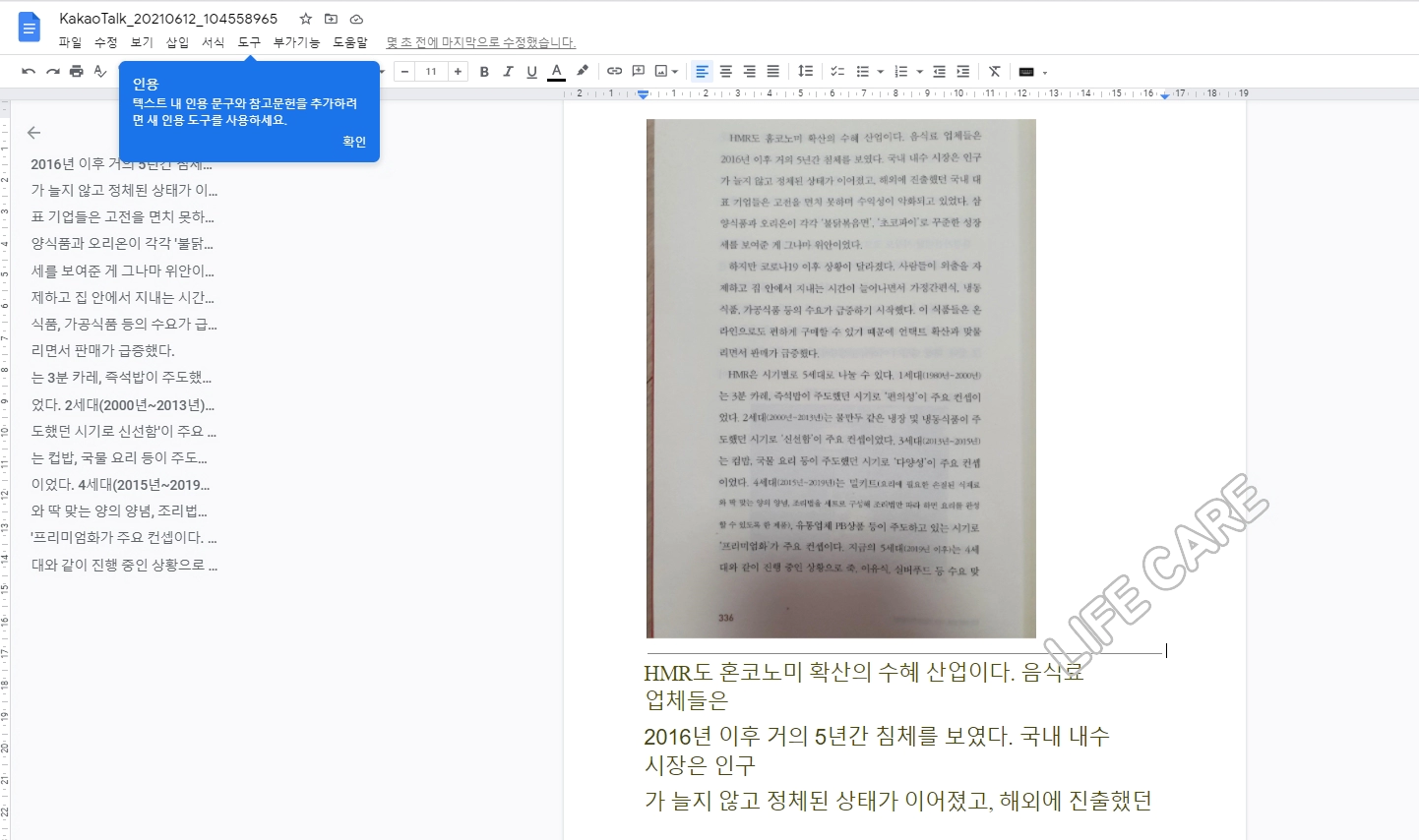
Task: Jump to outline item '대와 같이 진행 중인 상황으로 ...'
Action: [x=124, y=565]
